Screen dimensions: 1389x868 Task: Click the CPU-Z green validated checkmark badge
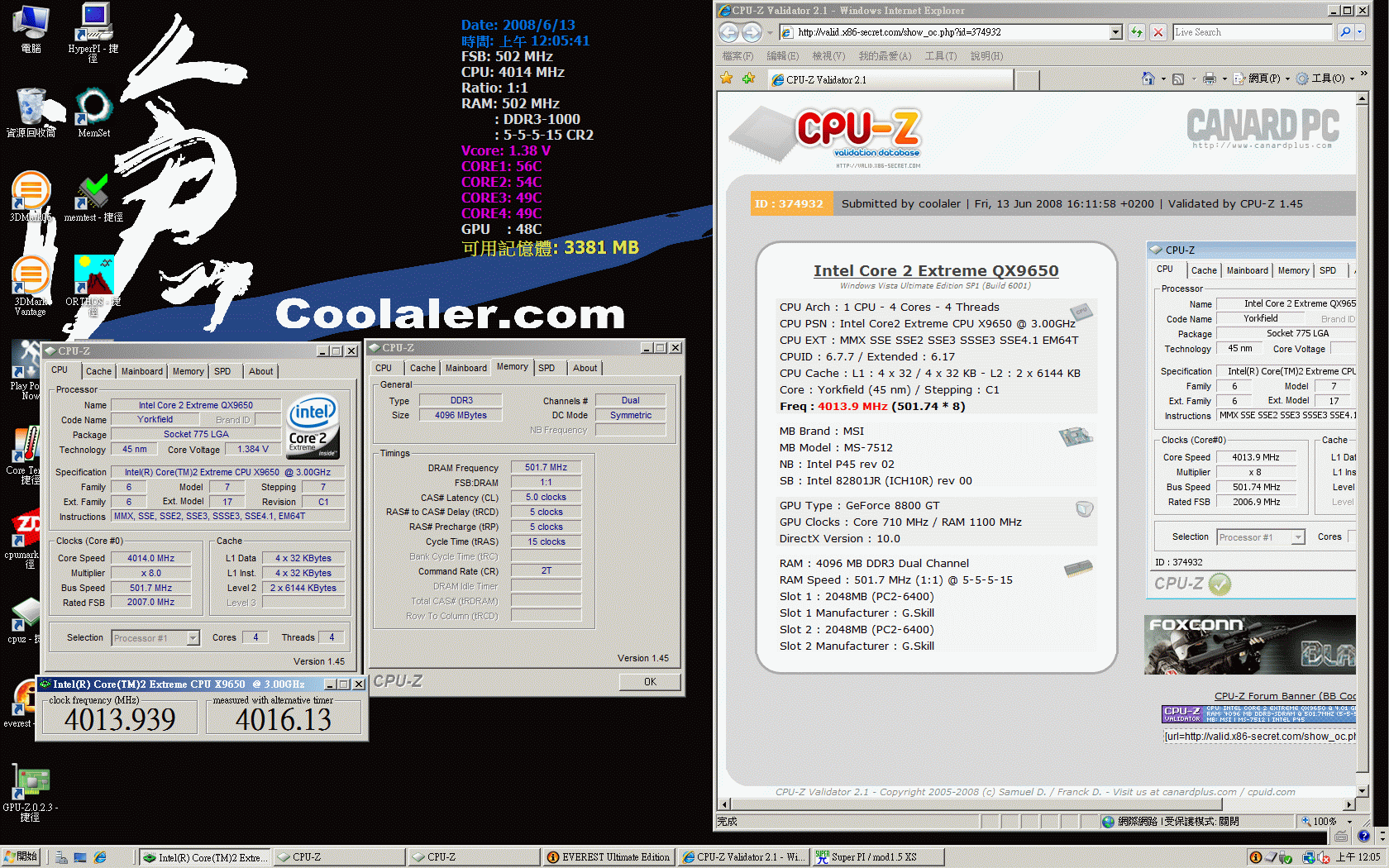(x=1220, y=584)
